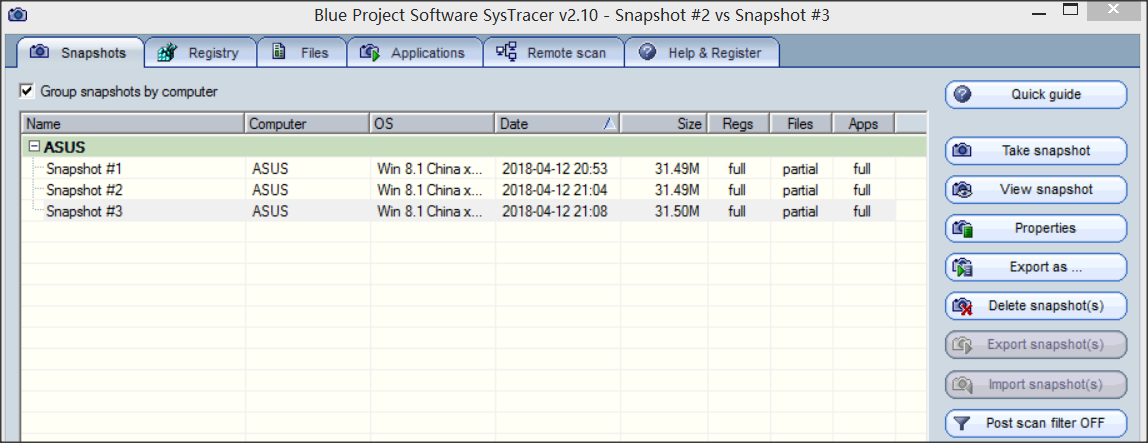This screenshot has width=1148, height=443.
Task: Click the Export as ... button
Action: 1035,267
